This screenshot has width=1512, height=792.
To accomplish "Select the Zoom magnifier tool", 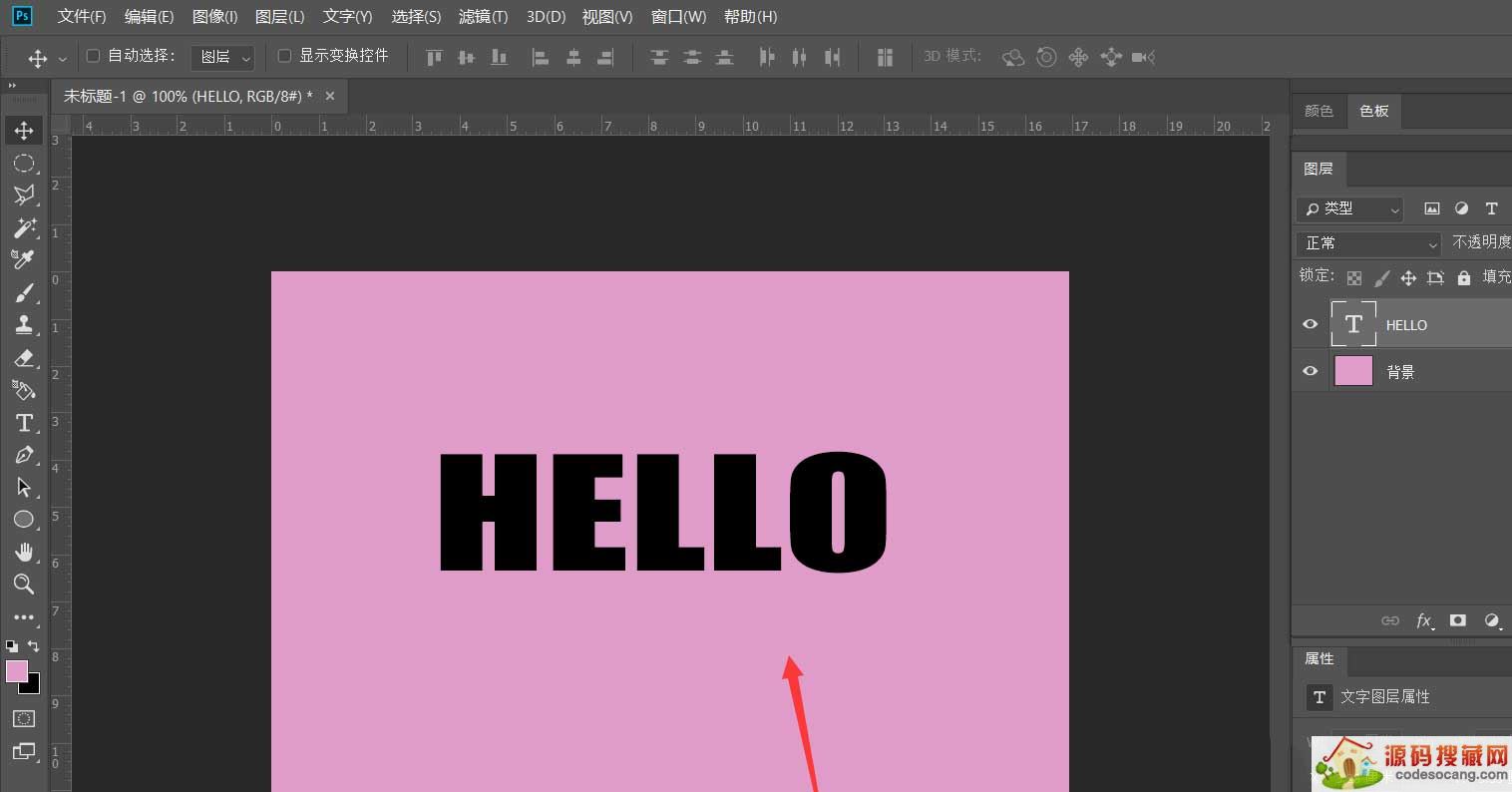I will click(x=24, y=585).
